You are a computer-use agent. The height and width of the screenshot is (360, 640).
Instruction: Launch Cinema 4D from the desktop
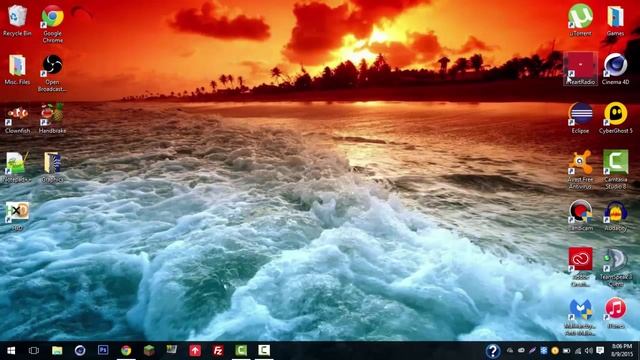tap(615, 69)
